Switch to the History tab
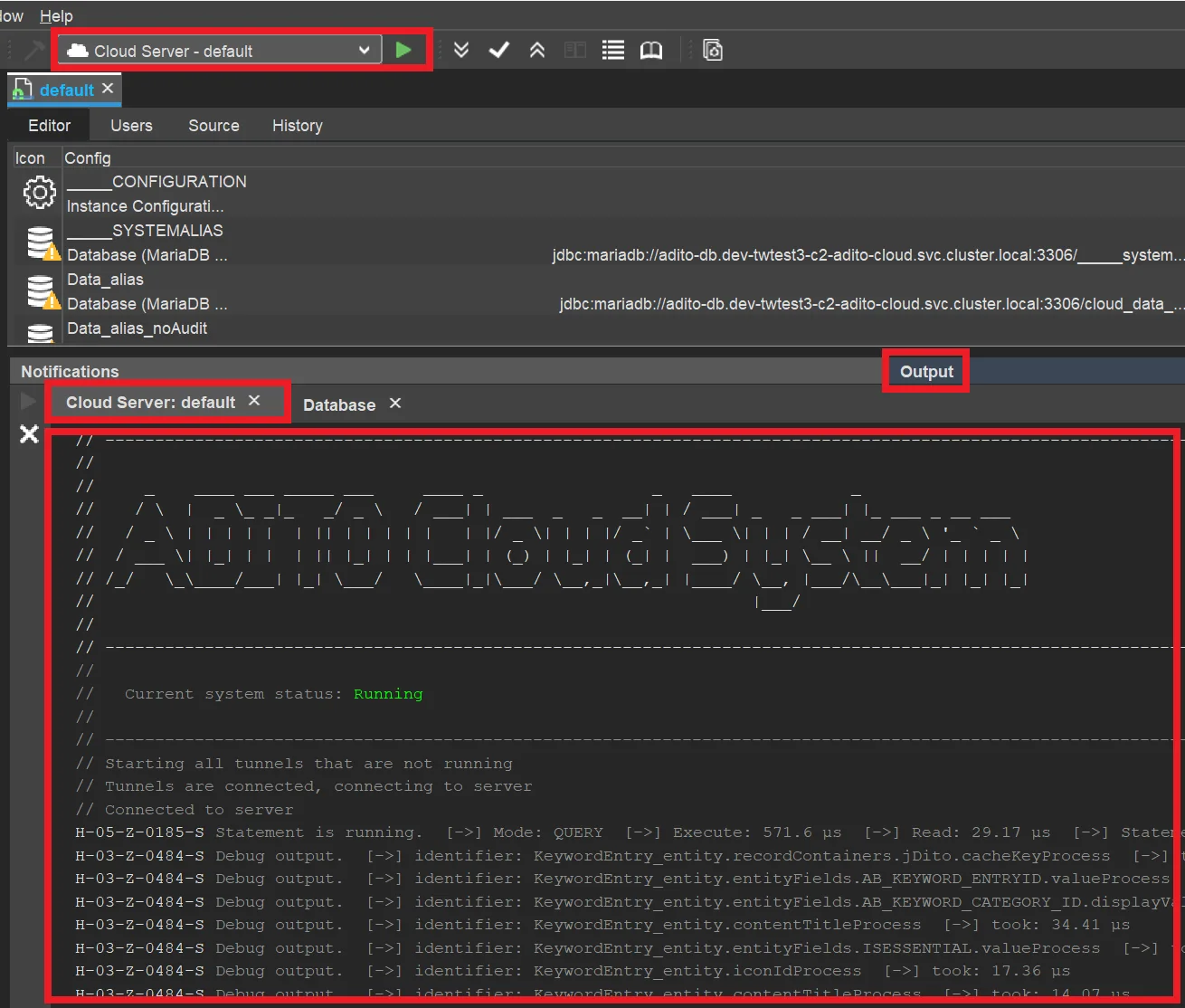This screenshot has width=1185, height=1008. (x=298, y=126)
